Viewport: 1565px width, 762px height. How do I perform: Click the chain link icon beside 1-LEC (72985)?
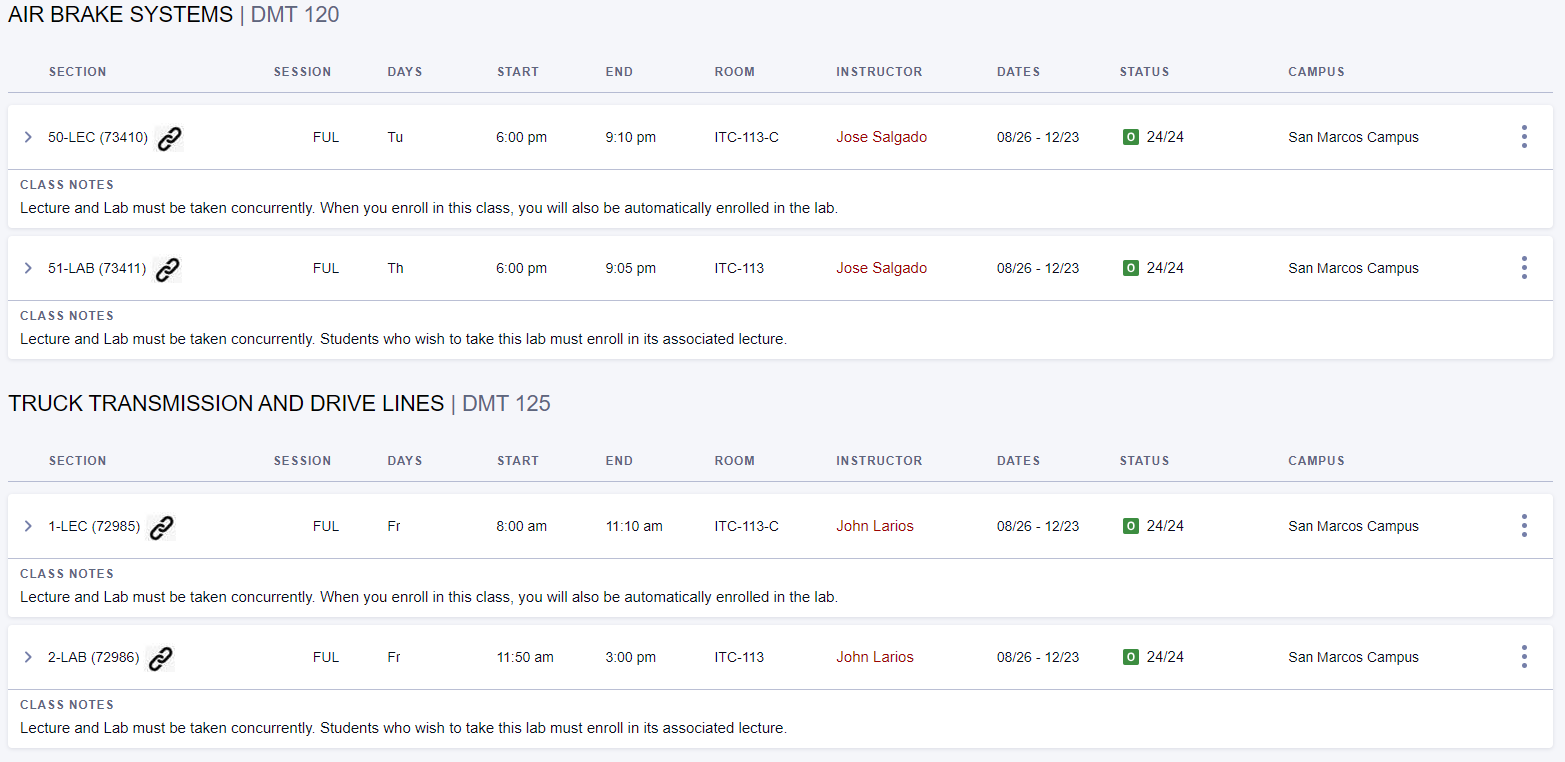coord(162,527)
